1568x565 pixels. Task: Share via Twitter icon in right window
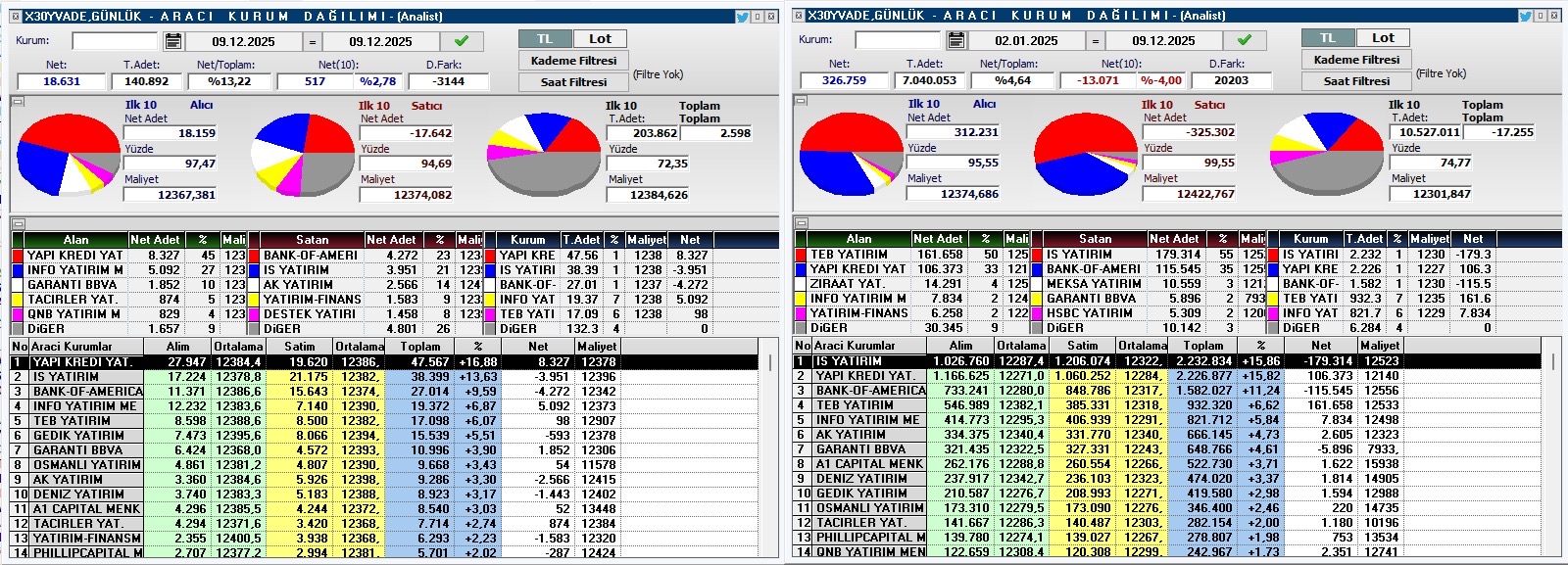[1526, 16]
